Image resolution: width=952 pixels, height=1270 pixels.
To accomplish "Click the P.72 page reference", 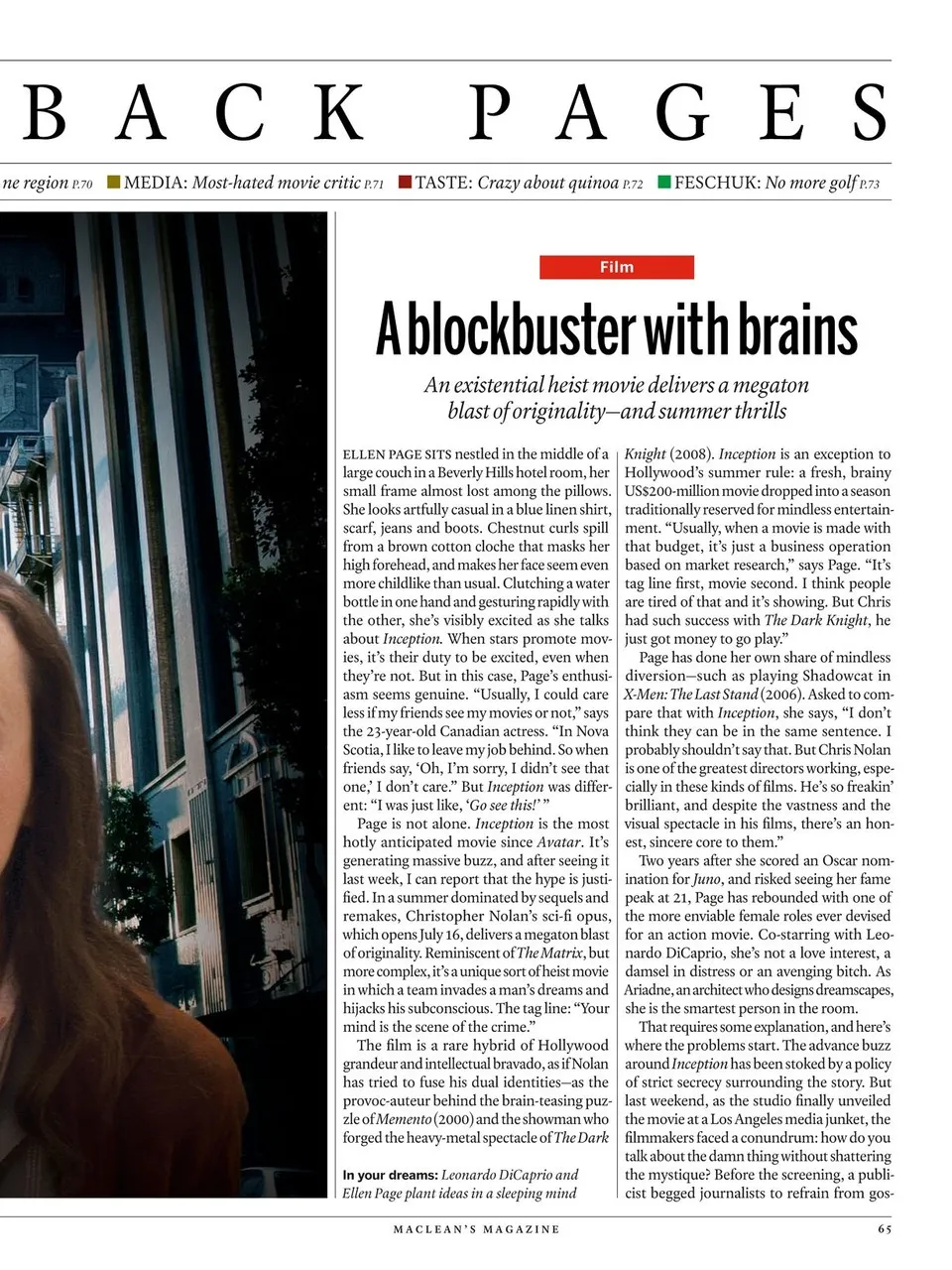I will [x=633, y=185].
